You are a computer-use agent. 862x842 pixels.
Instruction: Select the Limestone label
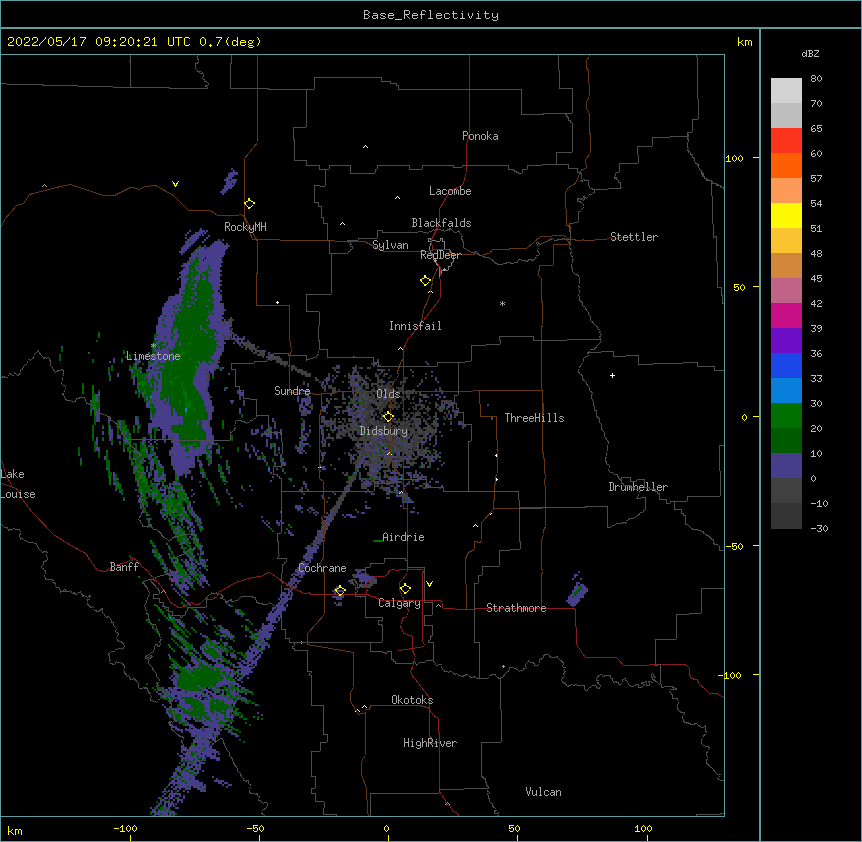153,356
